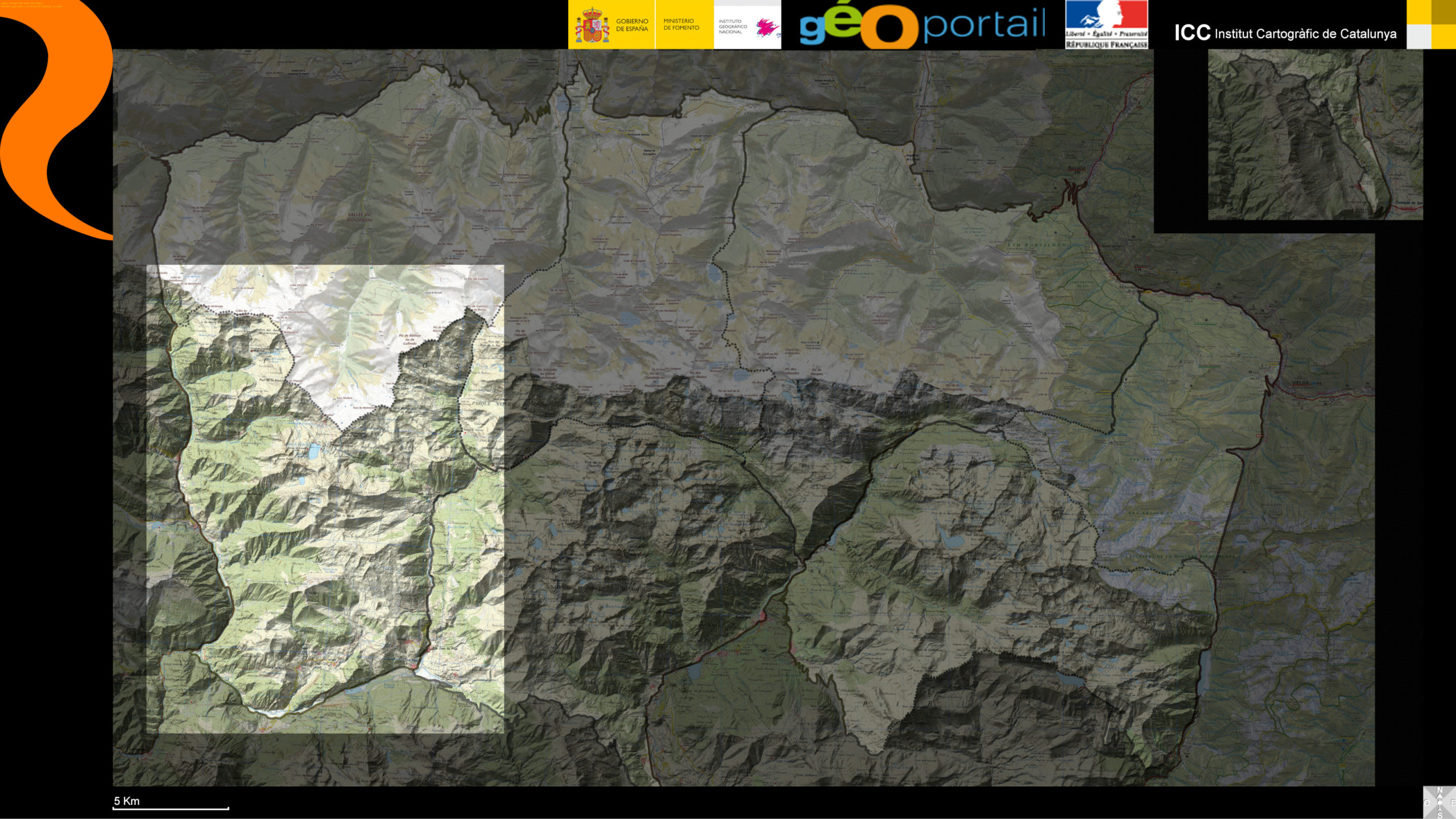Select the highlighted bright map tile

(325, 498)
